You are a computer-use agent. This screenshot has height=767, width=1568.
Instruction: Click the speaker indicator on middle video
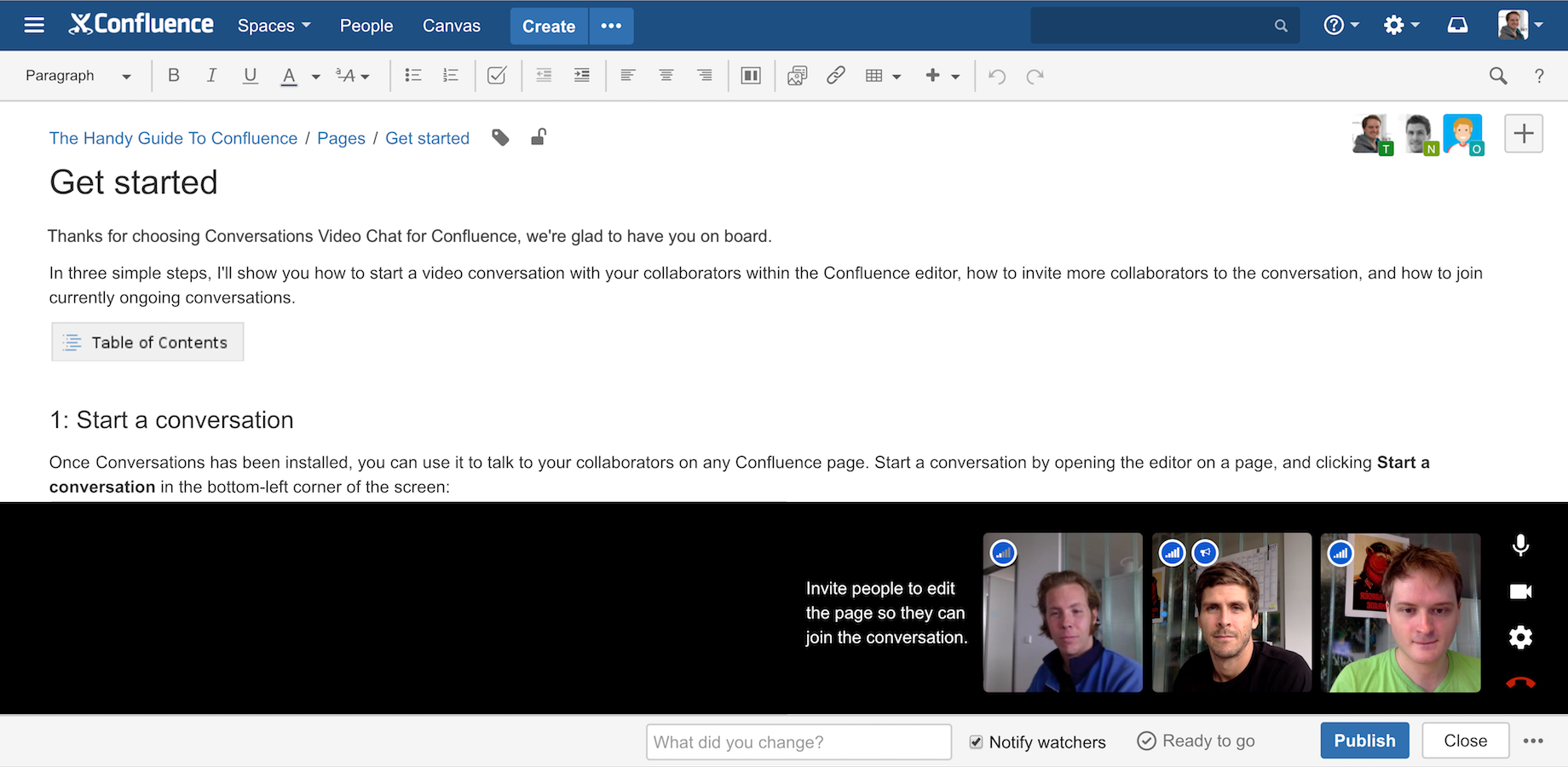[1205, 553]
